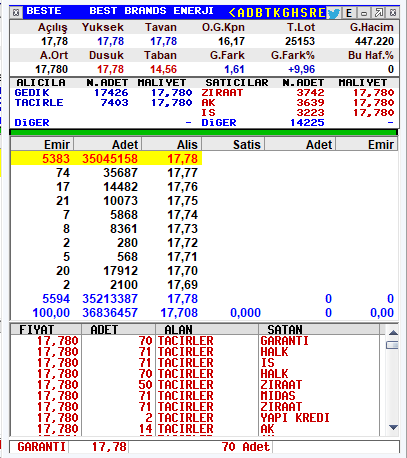Screen dimensions: 407x458
Task: Click the 17,74 bid price level
Action: (183, 215)
